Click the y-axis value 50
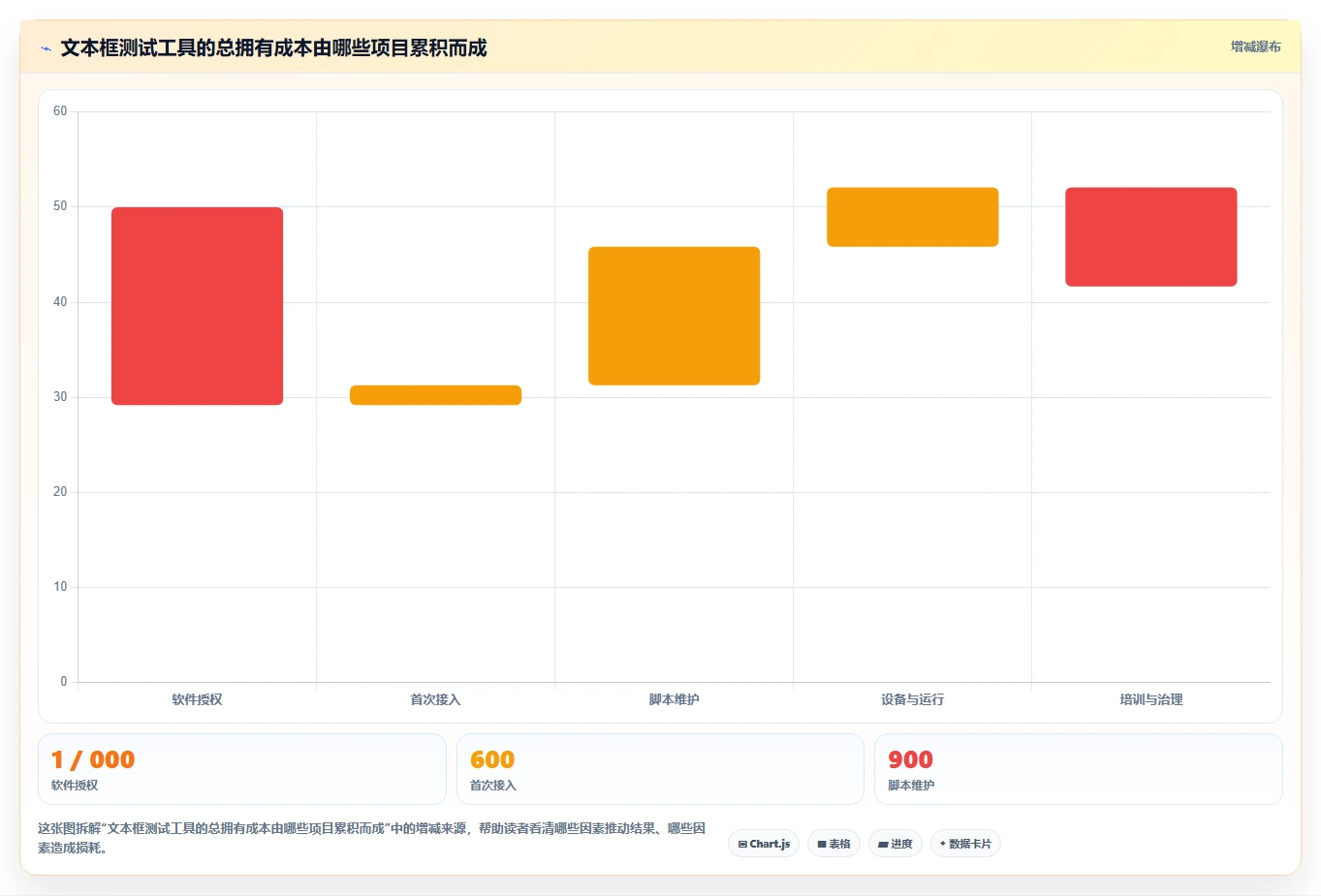Image resolution: width=1321 pixels, height=896 pixels. [60, 206]
